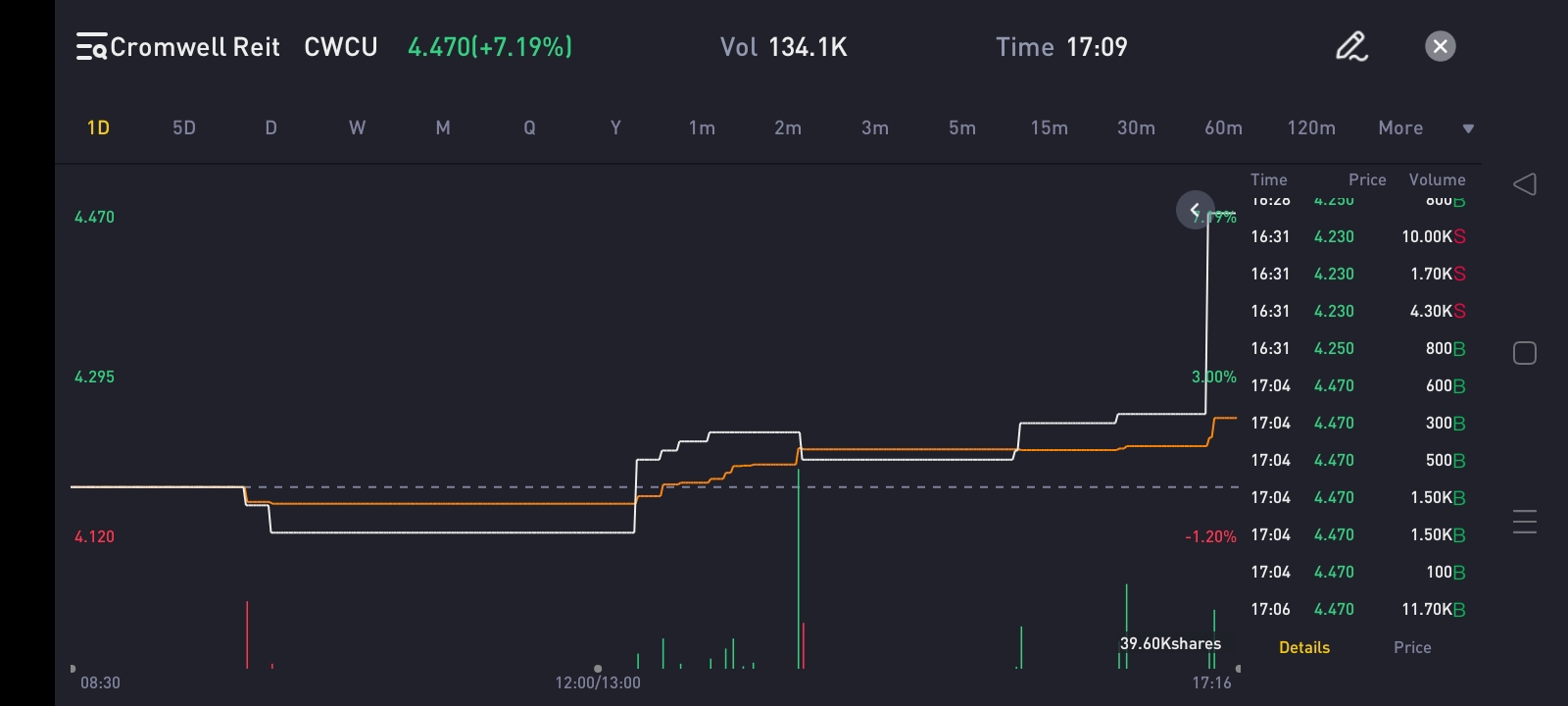Select the 17:06 trade of 11.70K

(x=1358, y=609)
